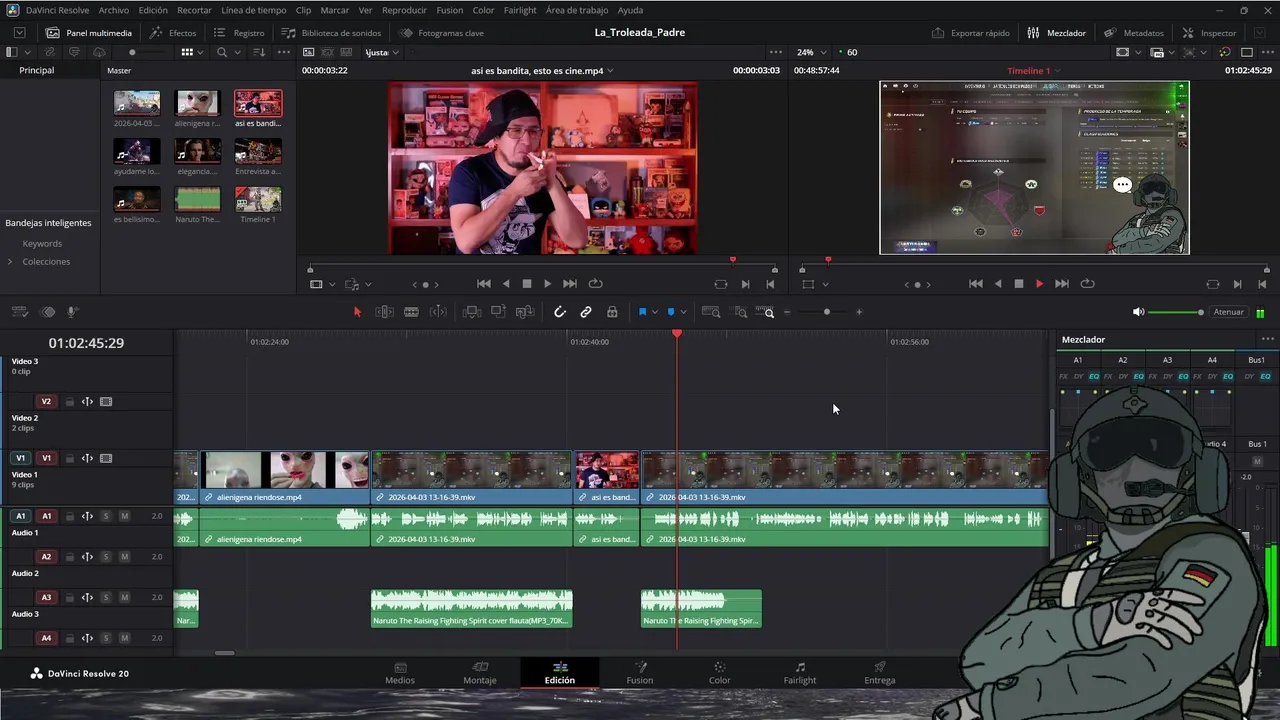This screenshot has width=1280, height=720.
Task: Click the Insert Clip toolbar icon
Action: pyautogui.click(x=472, y=312)
